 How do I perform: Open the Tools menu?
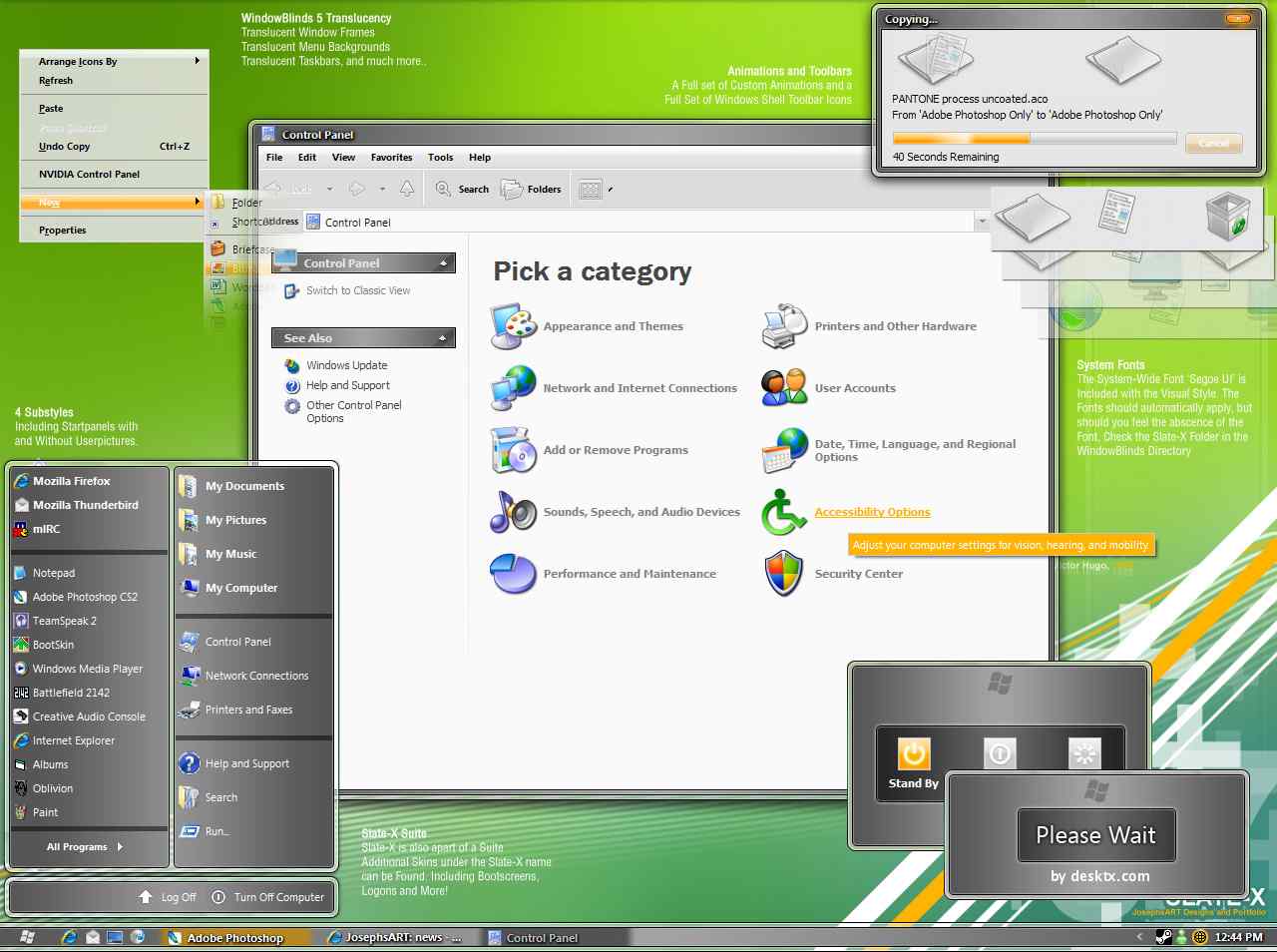(x=441, y=157)
